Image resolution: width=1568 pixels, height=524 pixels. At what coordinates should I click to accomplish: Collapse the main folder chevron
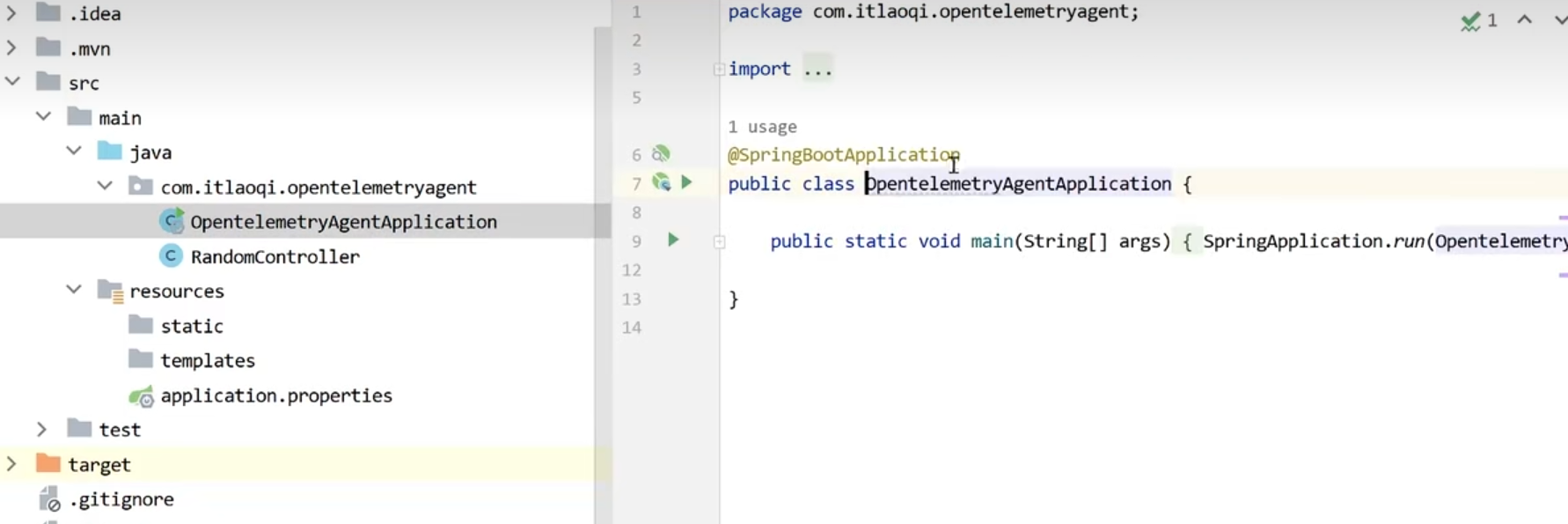43,116
